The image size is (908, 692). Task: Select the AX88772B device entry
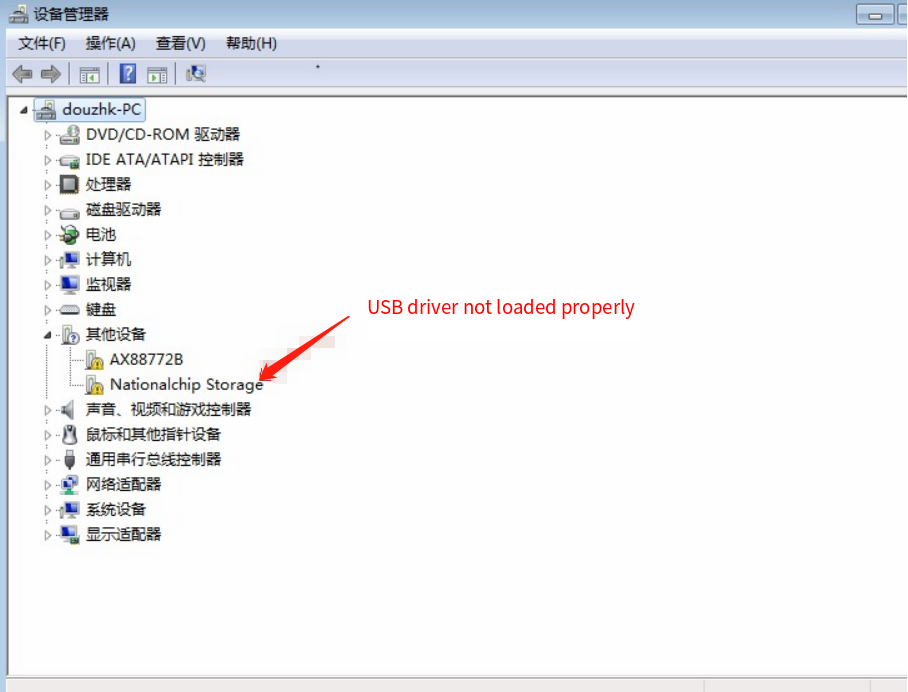147,360
